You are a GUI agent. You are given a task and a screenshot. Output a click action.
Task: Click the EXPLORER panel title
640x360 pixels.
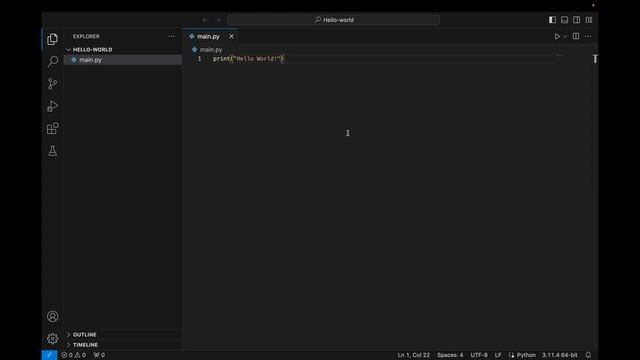coord(86,36)
